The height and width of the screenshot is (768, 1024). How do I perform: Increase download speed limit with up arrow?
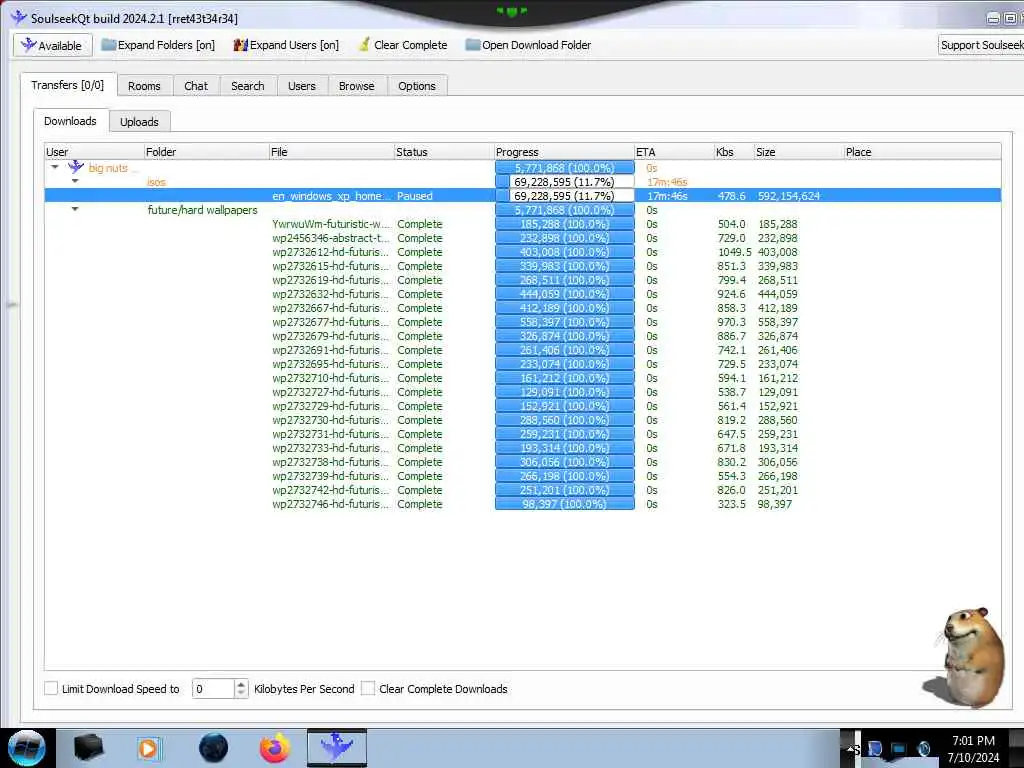pyautogui.click(x=241, y=684)
